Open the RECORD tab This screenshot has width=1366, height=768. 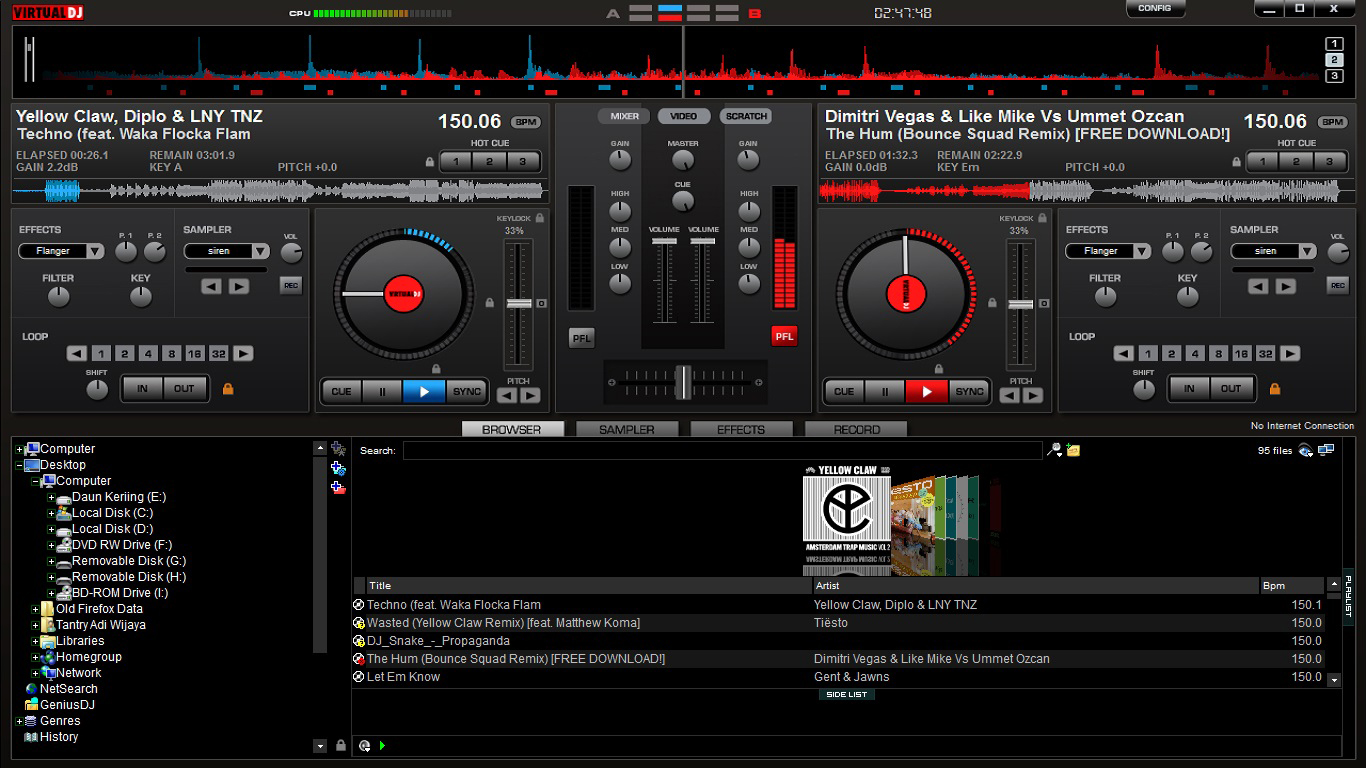coord(857,429)
